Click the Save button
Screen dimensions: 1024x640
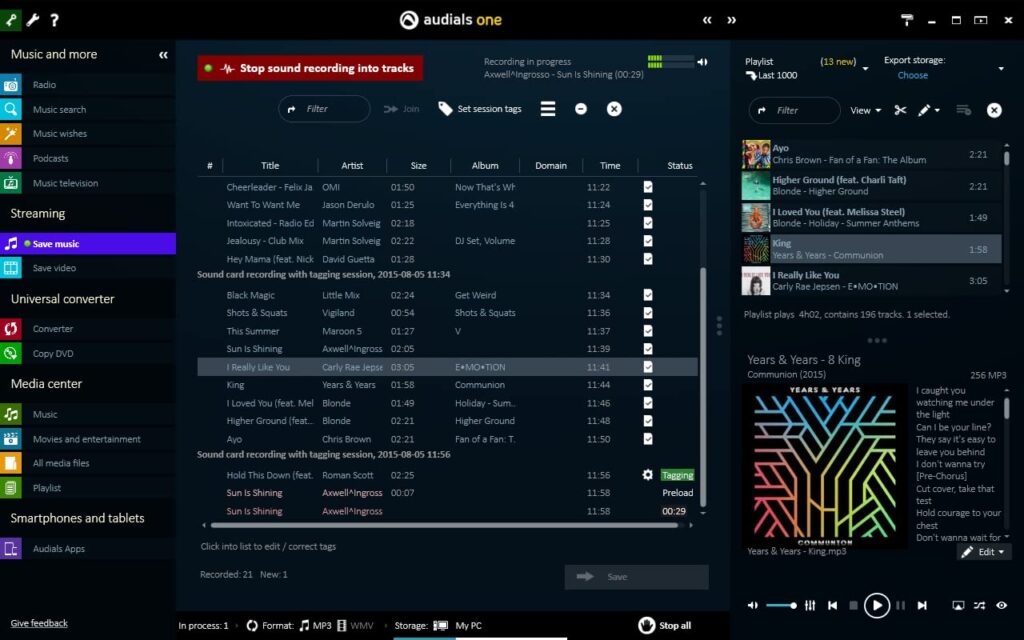tap(636, 577)
